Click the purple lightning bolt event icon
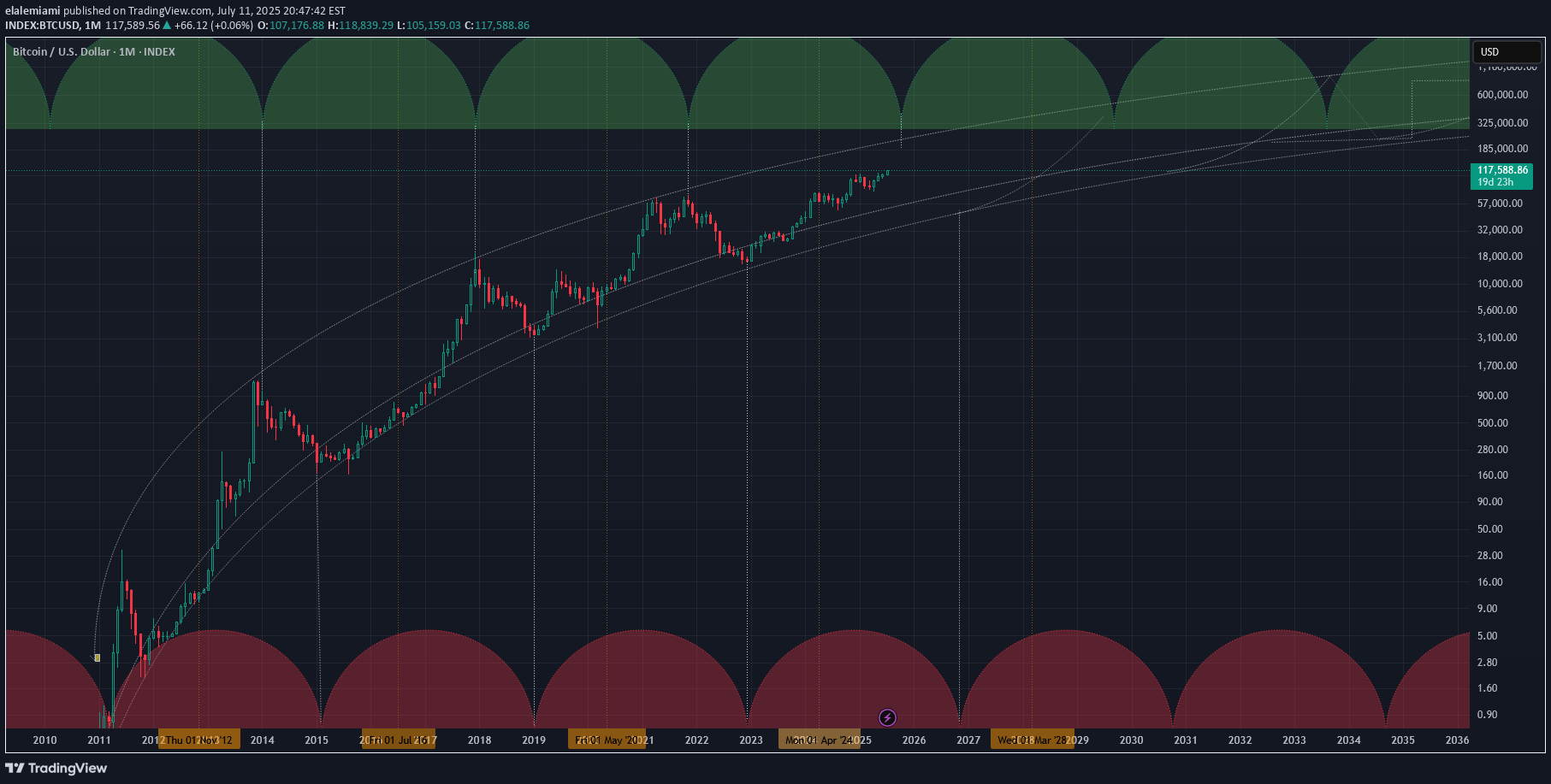Screen dimensions: 1551x784 click(x=887, y=717)
